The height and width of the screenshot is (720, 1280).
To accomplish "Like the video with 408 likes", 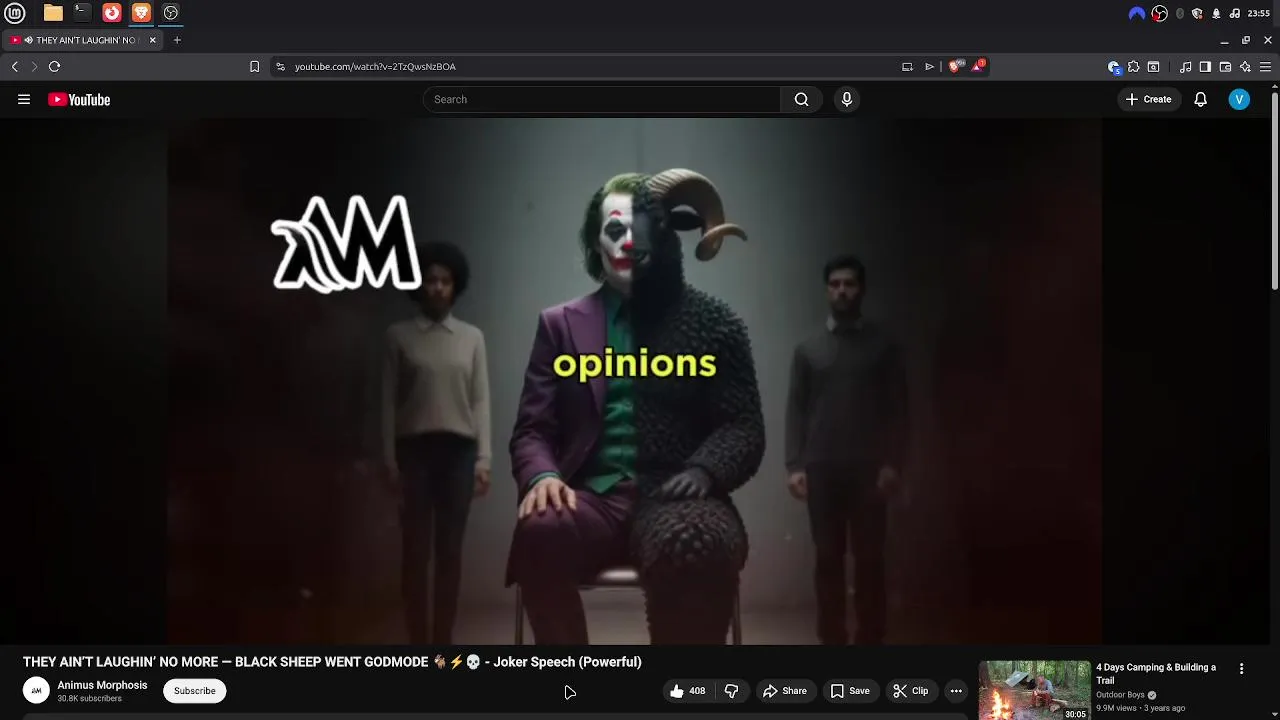I will [688, 691].
